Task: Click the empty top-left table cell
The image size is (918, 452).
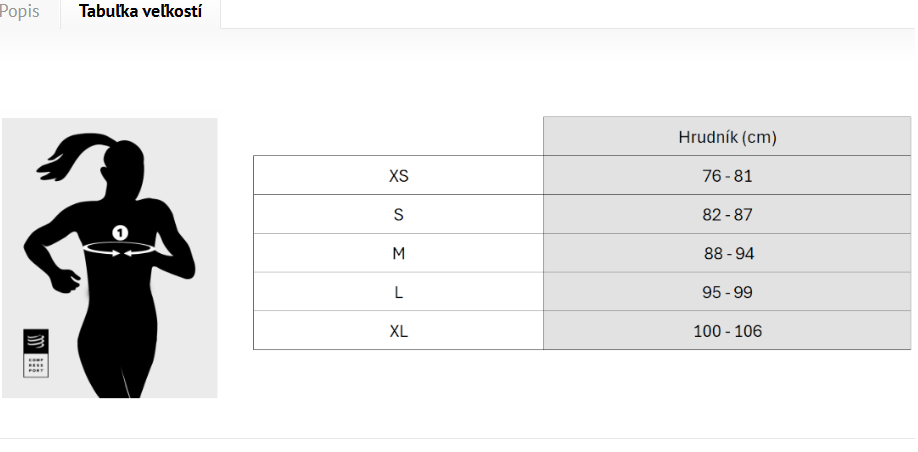Action: coord(398,136)
